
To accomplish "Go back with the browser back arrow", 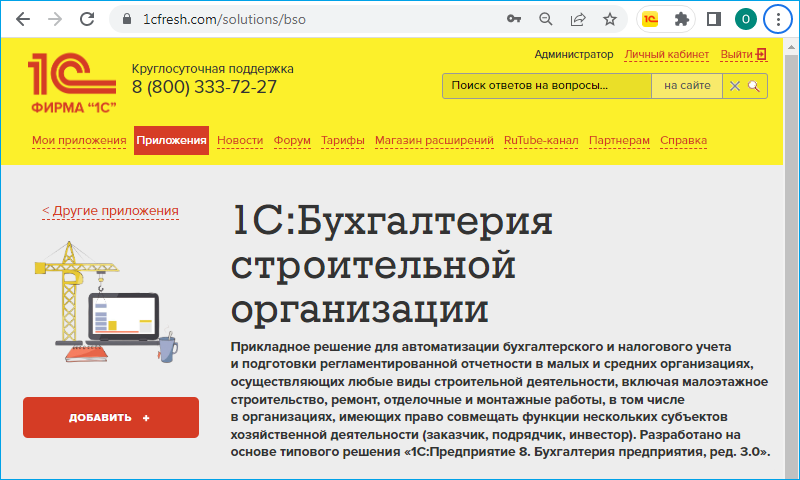I will 23,19.
